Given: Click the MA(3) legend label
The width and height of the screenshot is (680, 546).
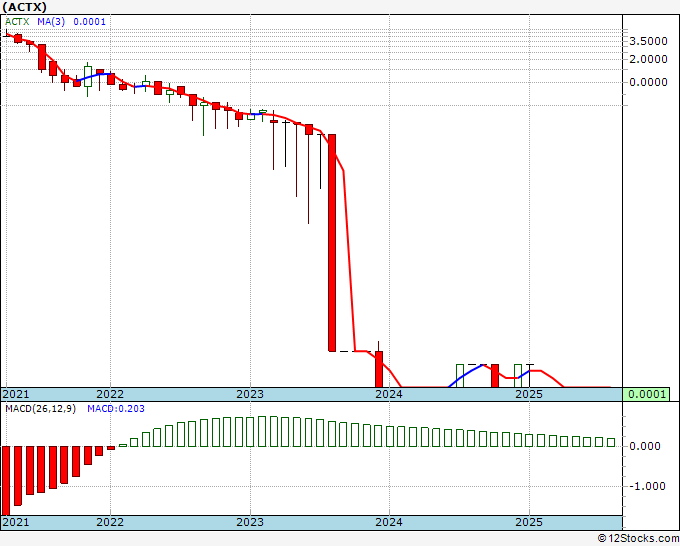Looking at the screenshot, I should [x=51, y=21].
